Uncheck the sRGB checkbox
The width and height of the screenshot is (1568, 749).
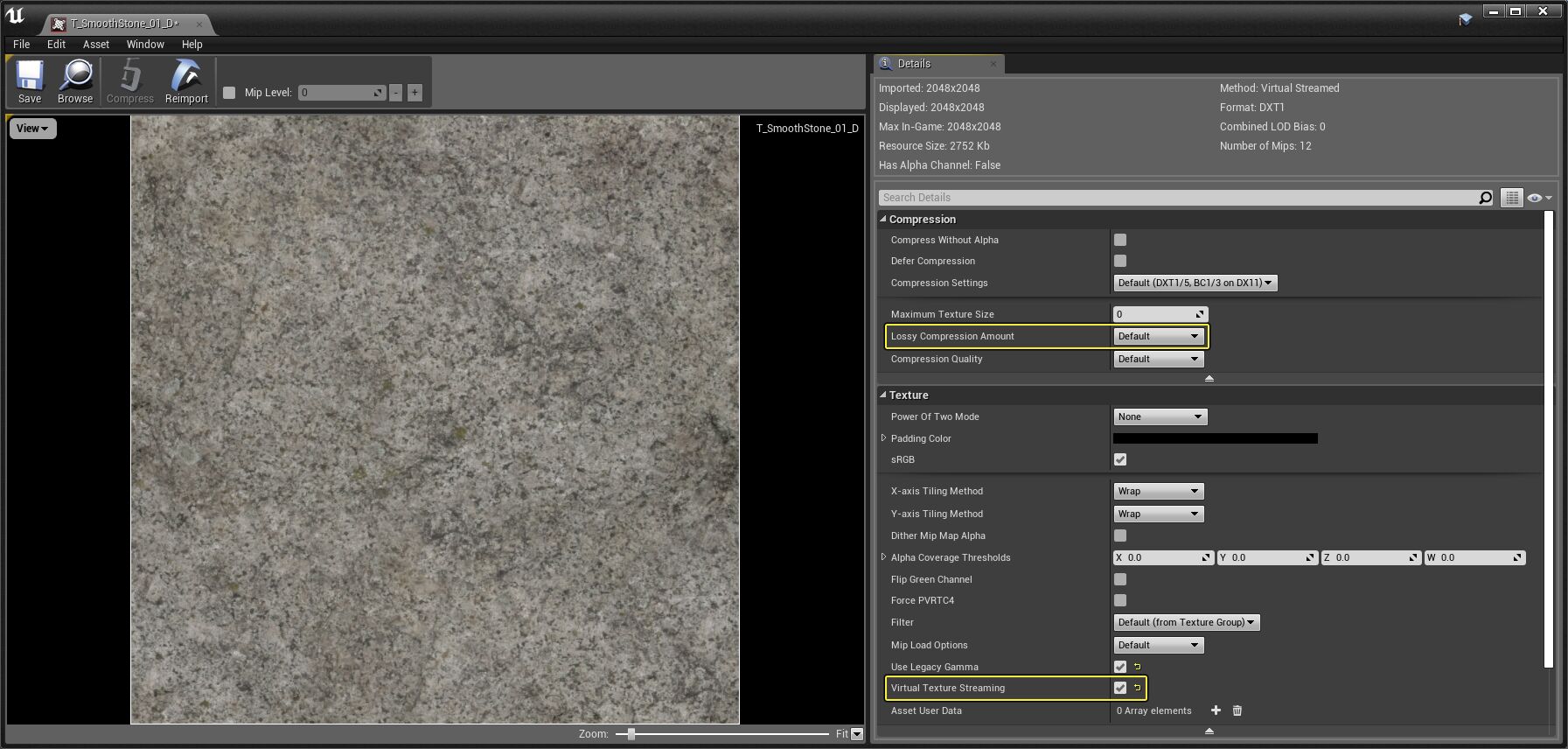click(1120, 459)
